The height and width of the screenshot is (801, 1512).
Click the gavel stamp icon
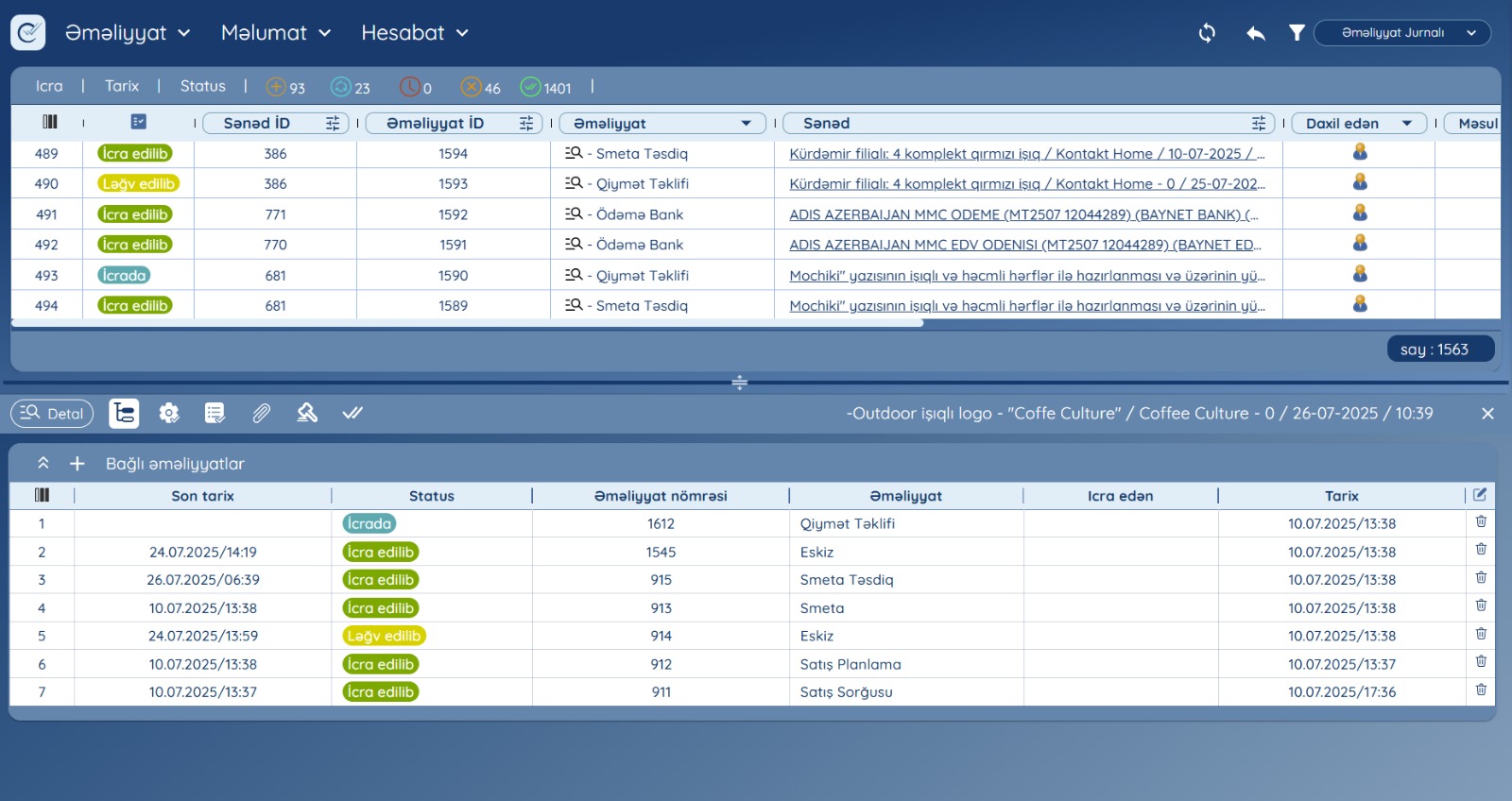[307, 413]
